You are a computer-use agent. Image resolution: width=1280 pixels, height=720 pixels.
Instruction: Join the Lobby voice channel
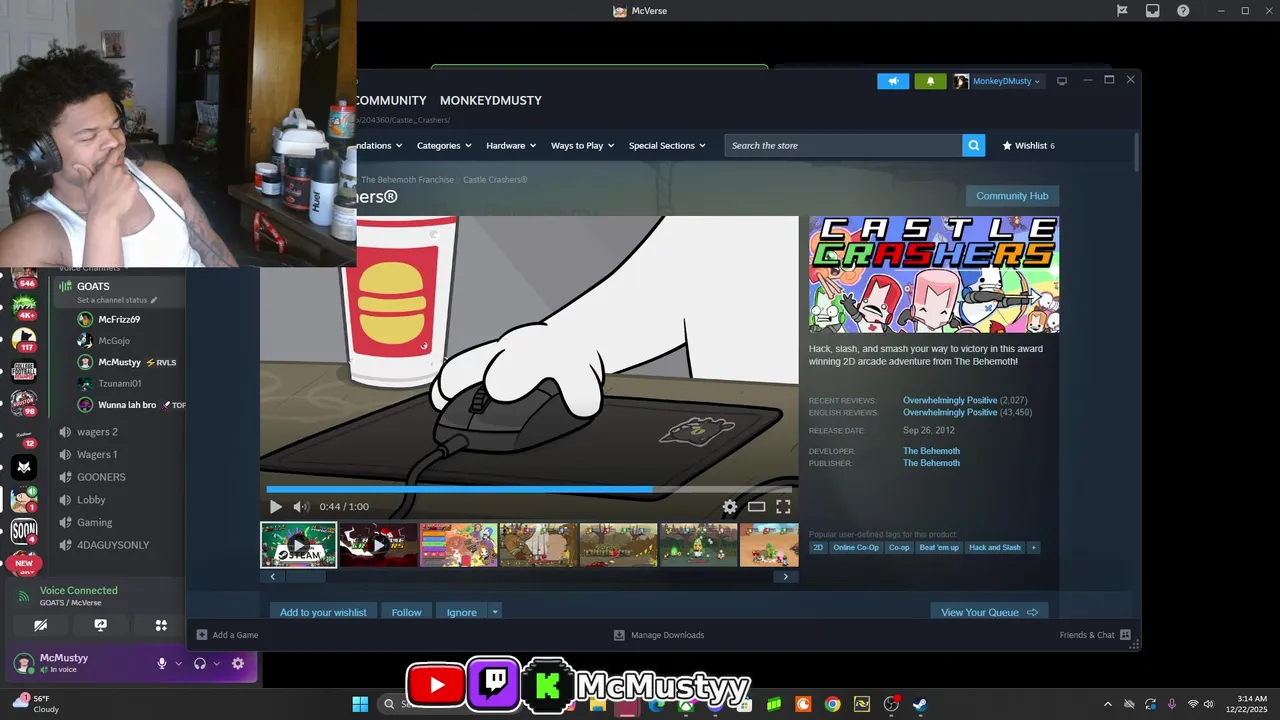91,500
